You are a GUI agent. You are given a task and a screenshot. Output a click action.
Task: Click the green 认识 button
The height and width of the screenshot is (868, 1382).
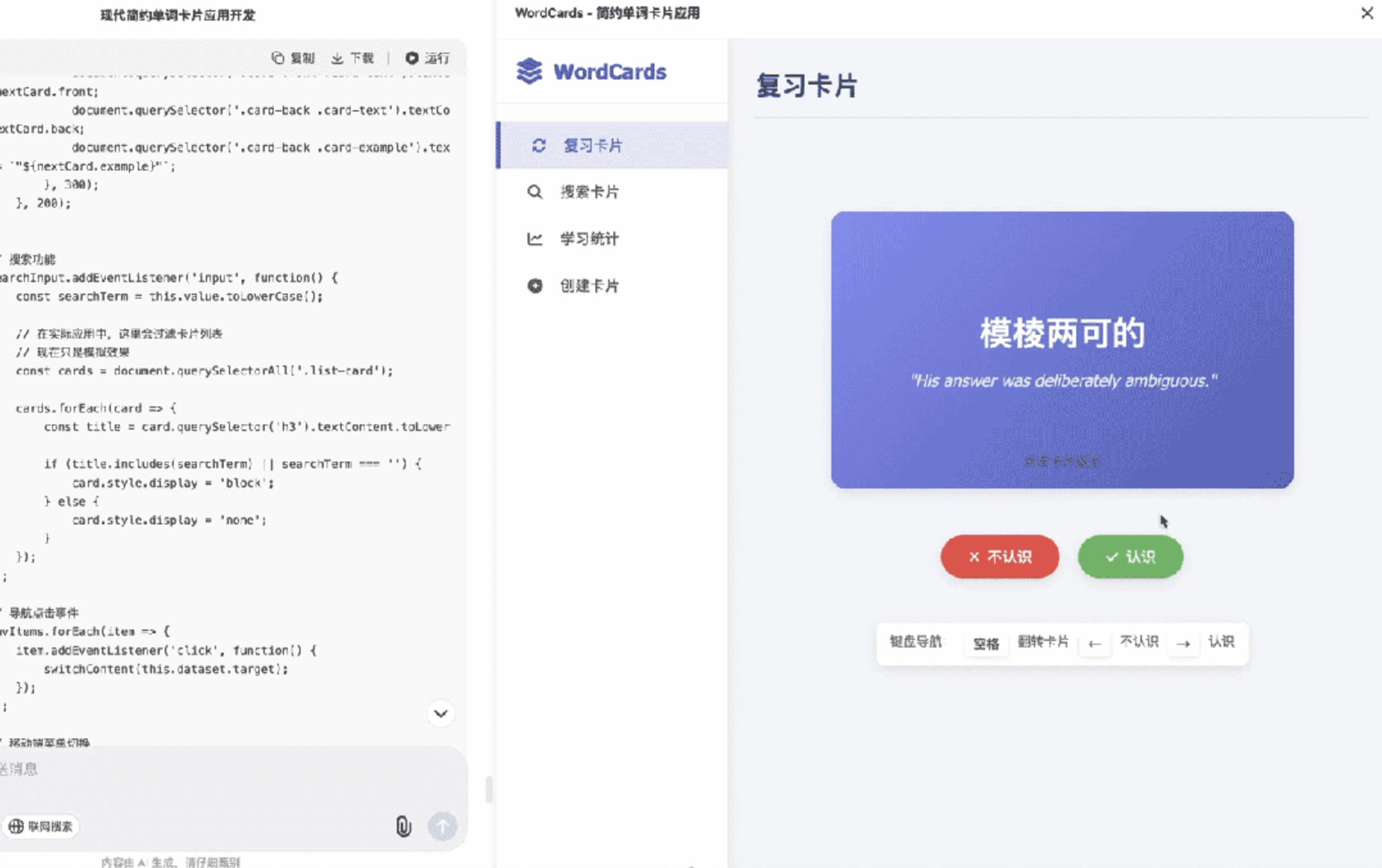[1130, 557]
